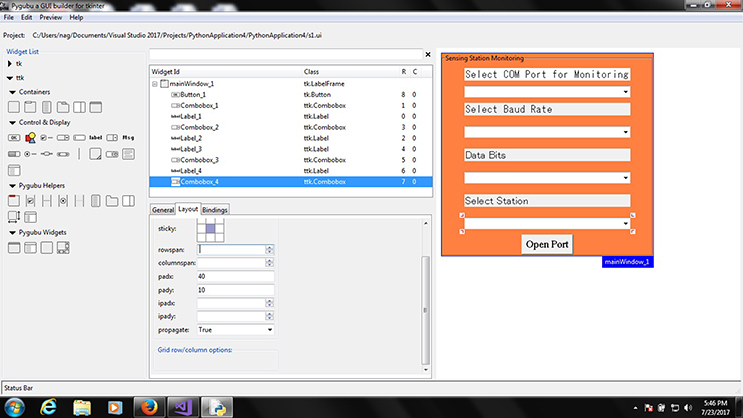
Task: Expand the tk widget group
Action: (x=10, y=64)
